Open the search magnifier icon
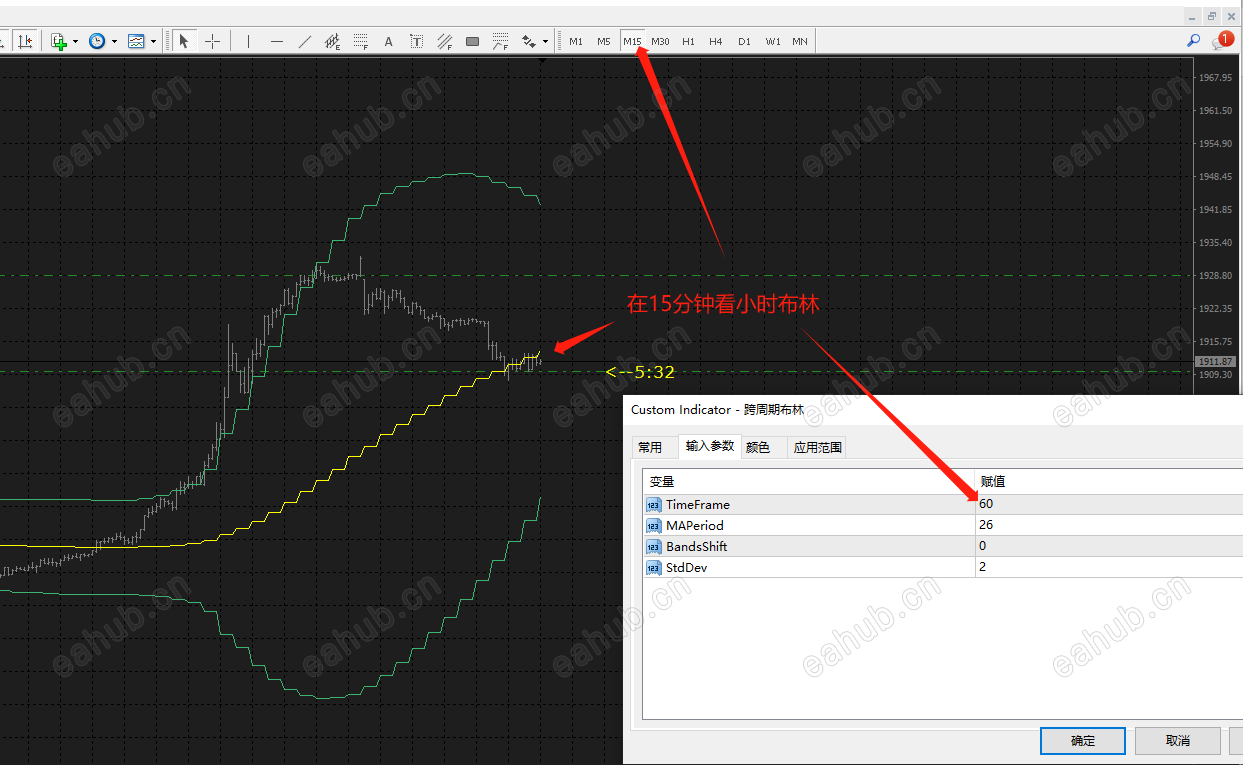 [x=1193, y=41]
